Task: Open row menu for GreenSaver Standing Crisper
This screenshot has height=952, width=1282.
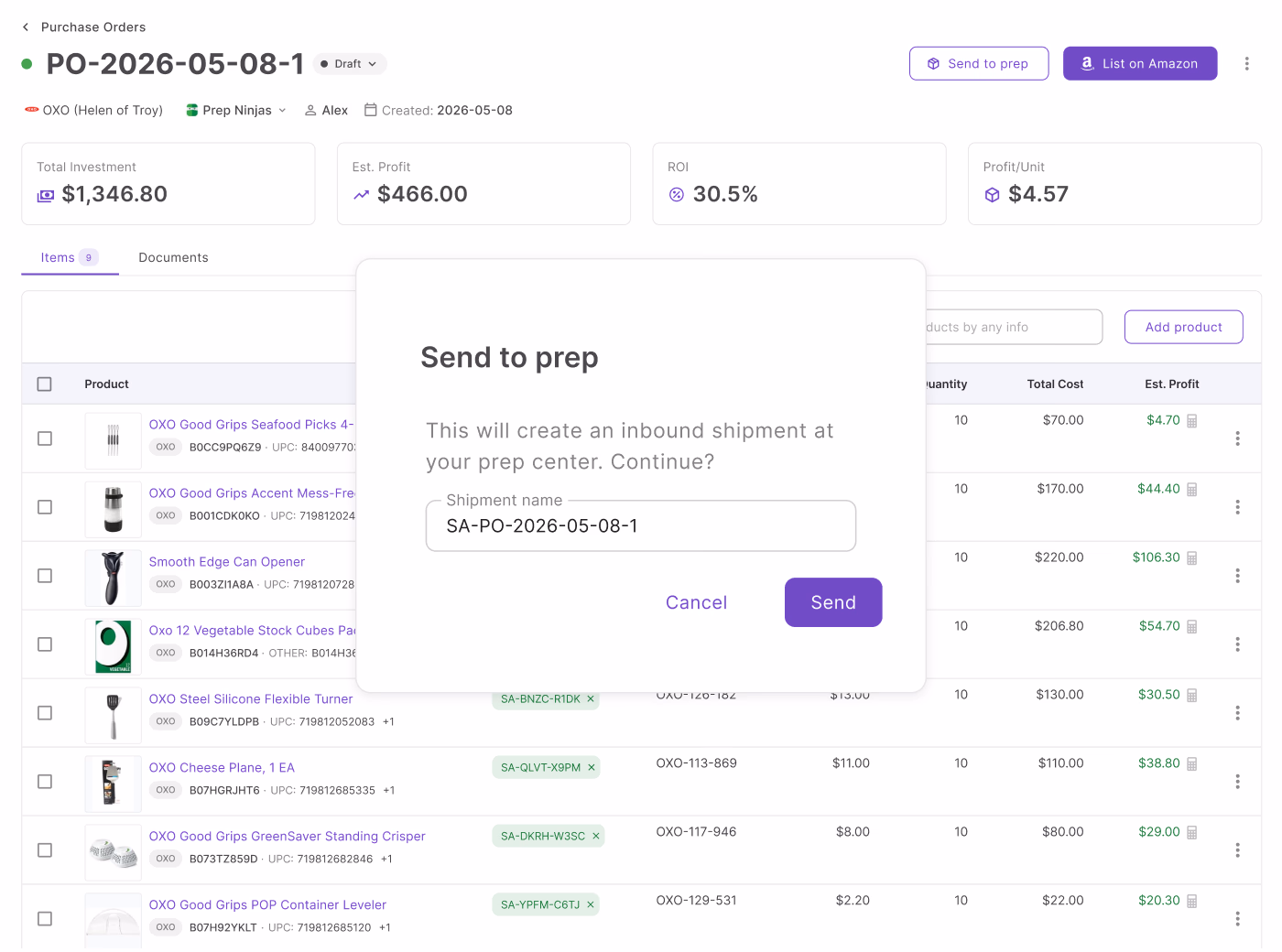Action: click(1237, 850)
